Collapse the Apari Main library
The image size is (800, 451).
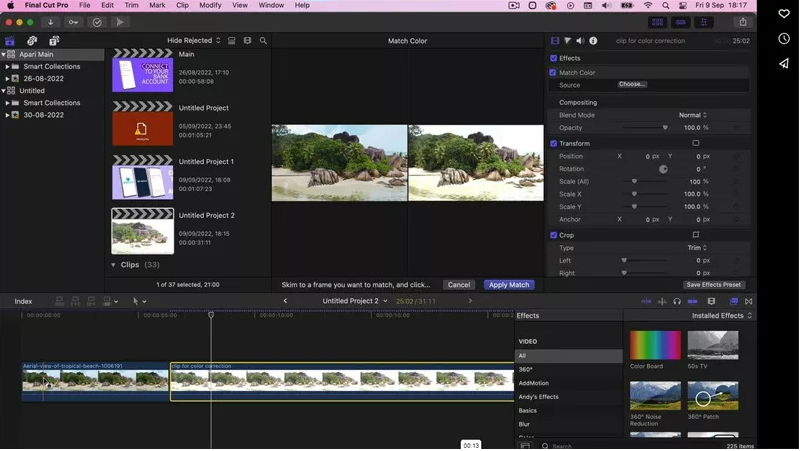tap(3, 54)
